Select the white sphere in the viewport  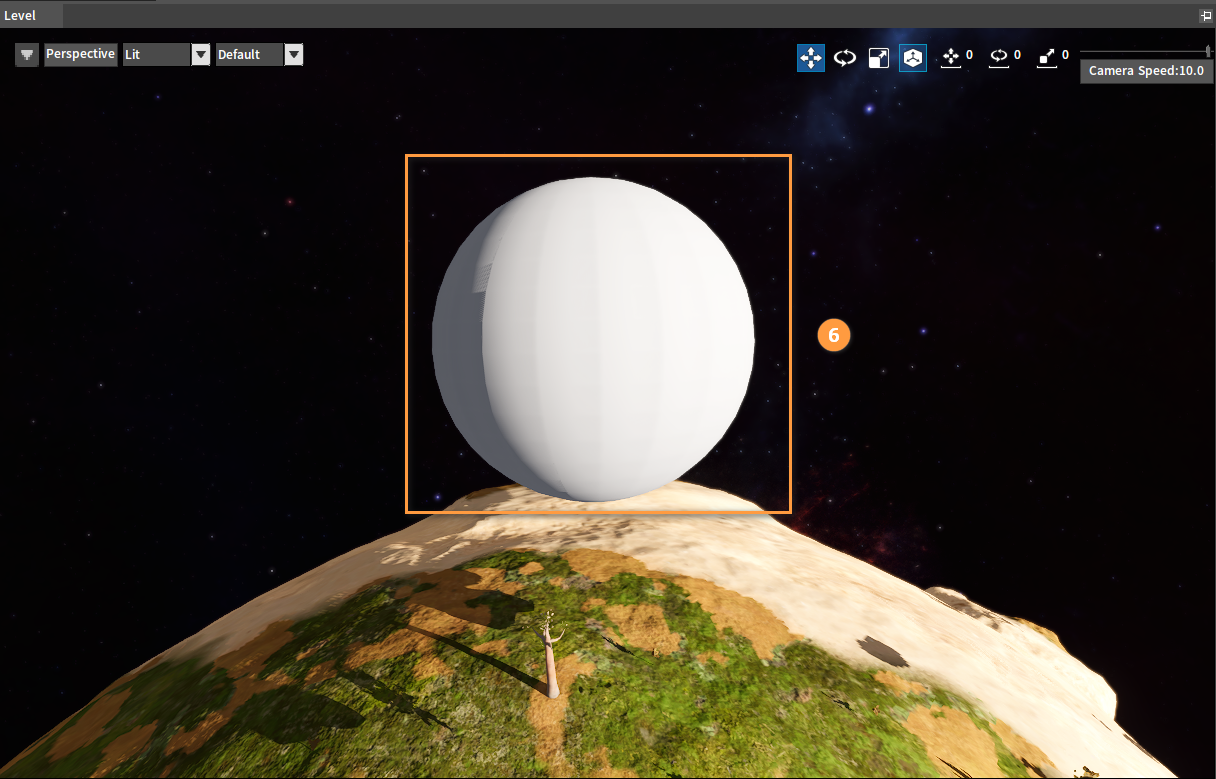pos(594,339)
